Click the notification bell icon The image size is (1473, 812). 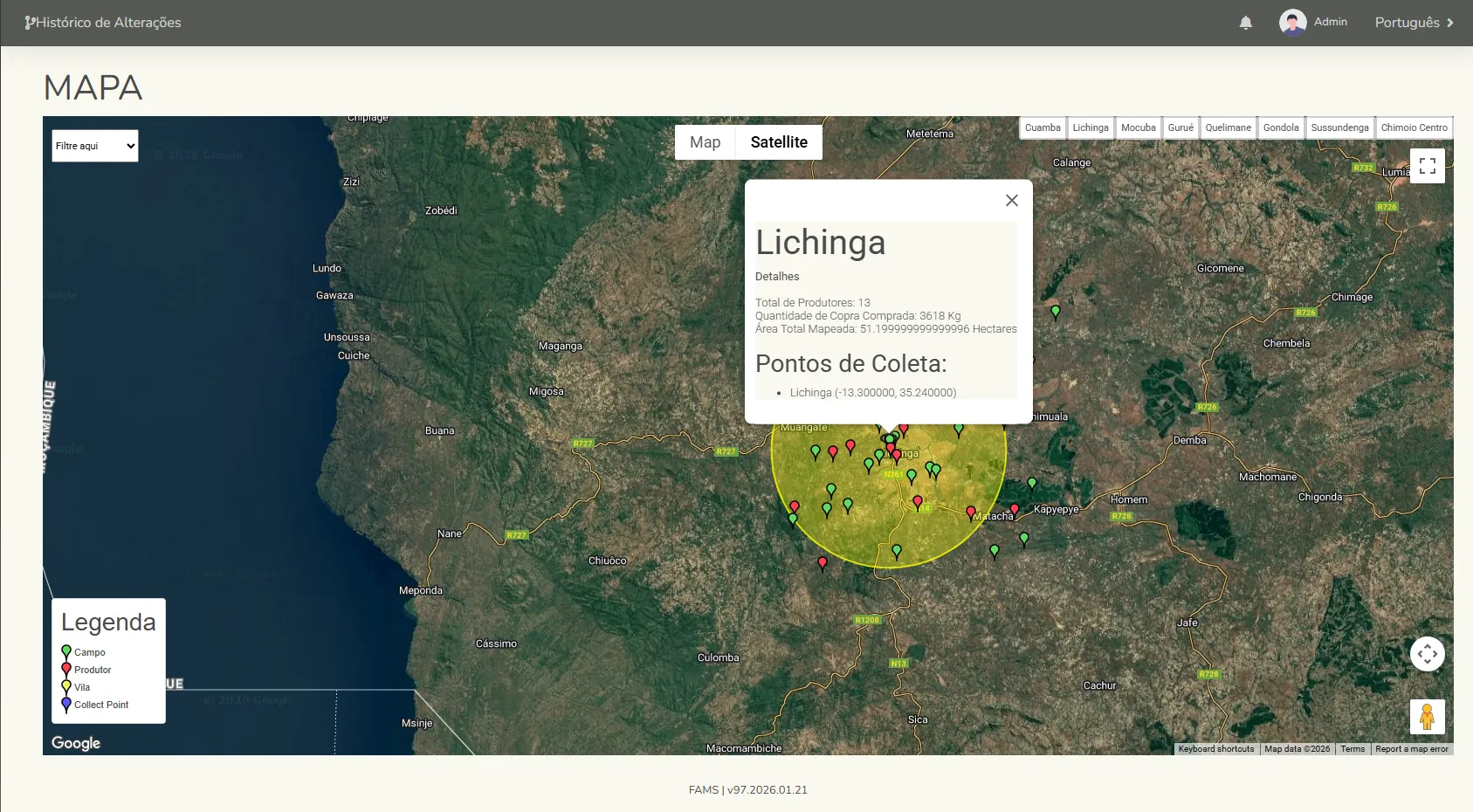pyautogui.click(x=1246, y=23)
